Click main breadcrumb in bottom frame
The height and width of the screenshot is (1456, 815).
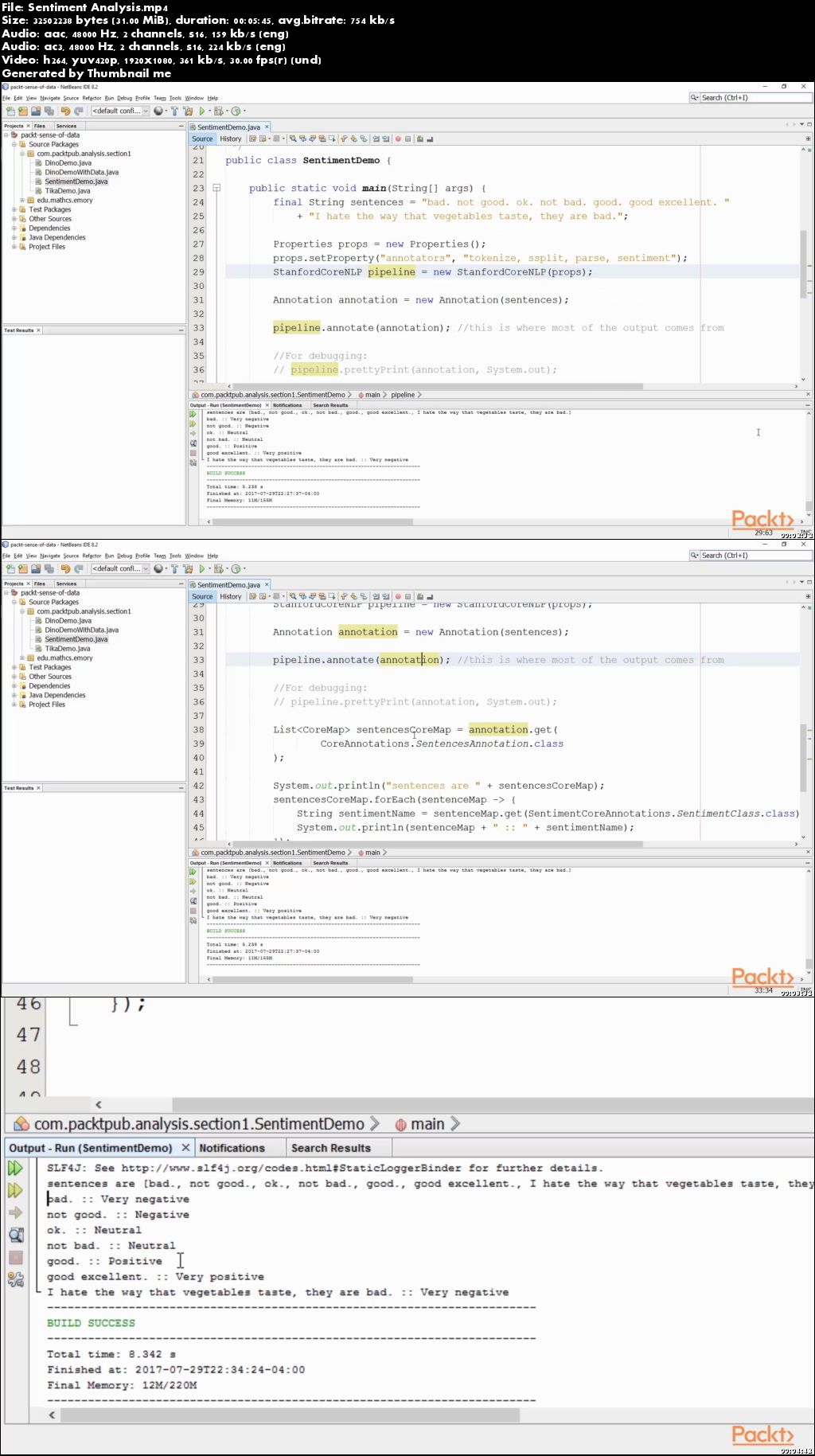point(427,1124)
